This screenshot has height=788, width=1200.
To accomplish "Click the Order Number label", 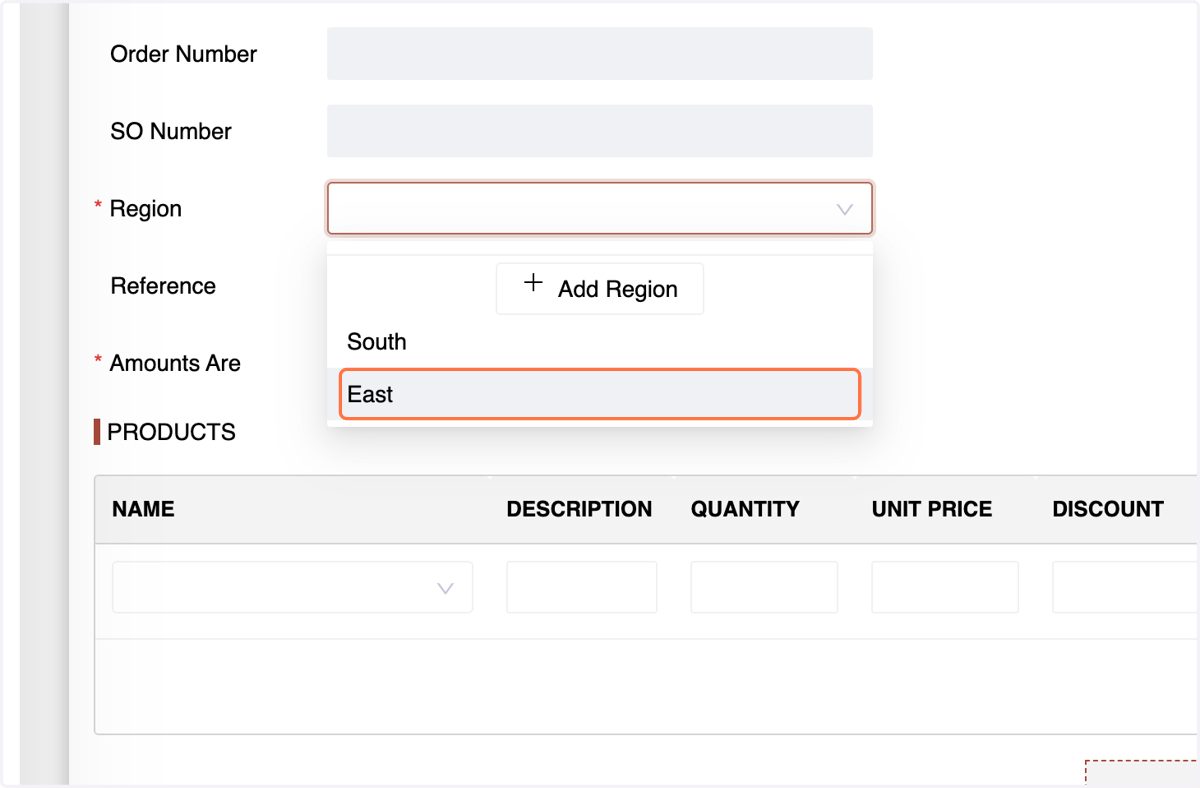I will [x=183, y=54].
